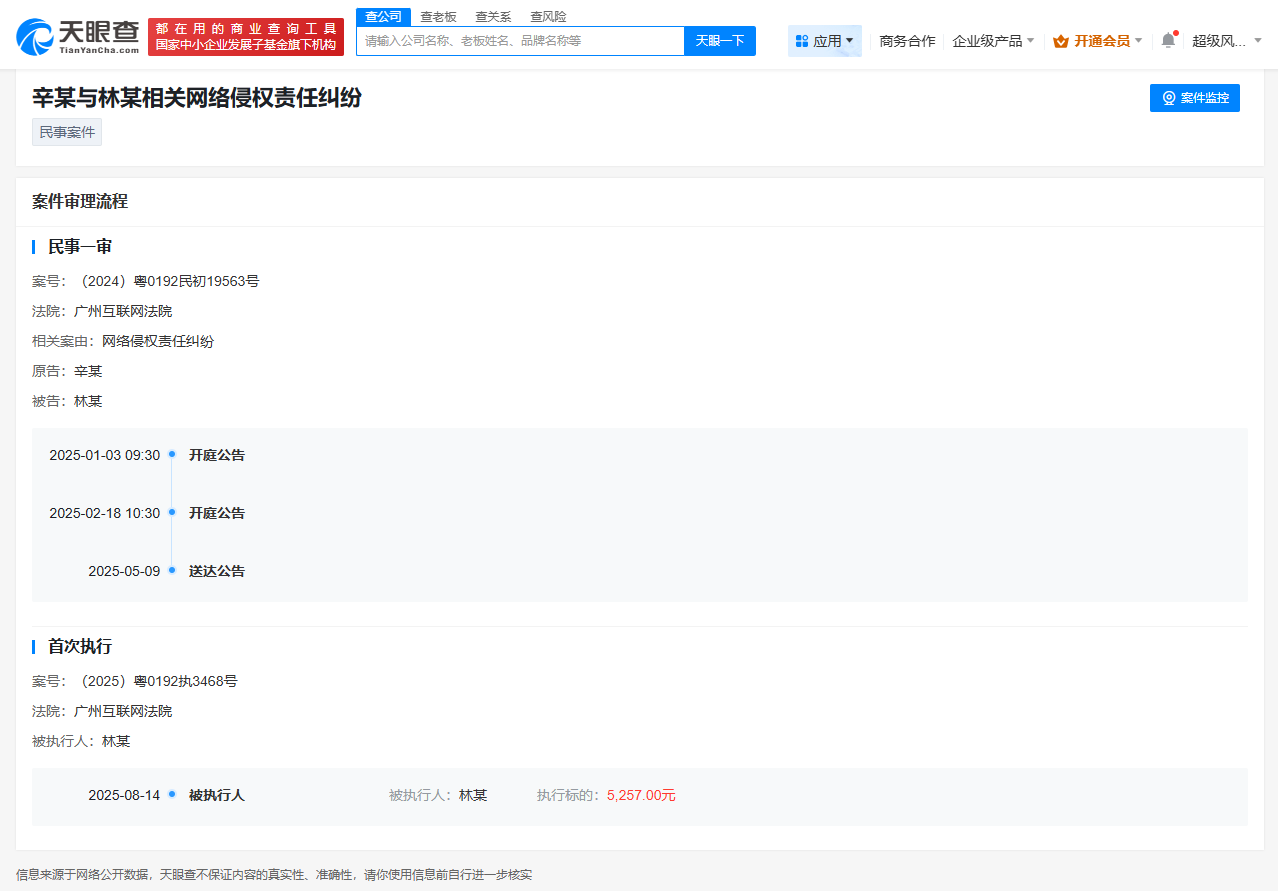This screenshot has height=891, width=1278.
Task: Open the notification bell
Action: (1168, 40)
